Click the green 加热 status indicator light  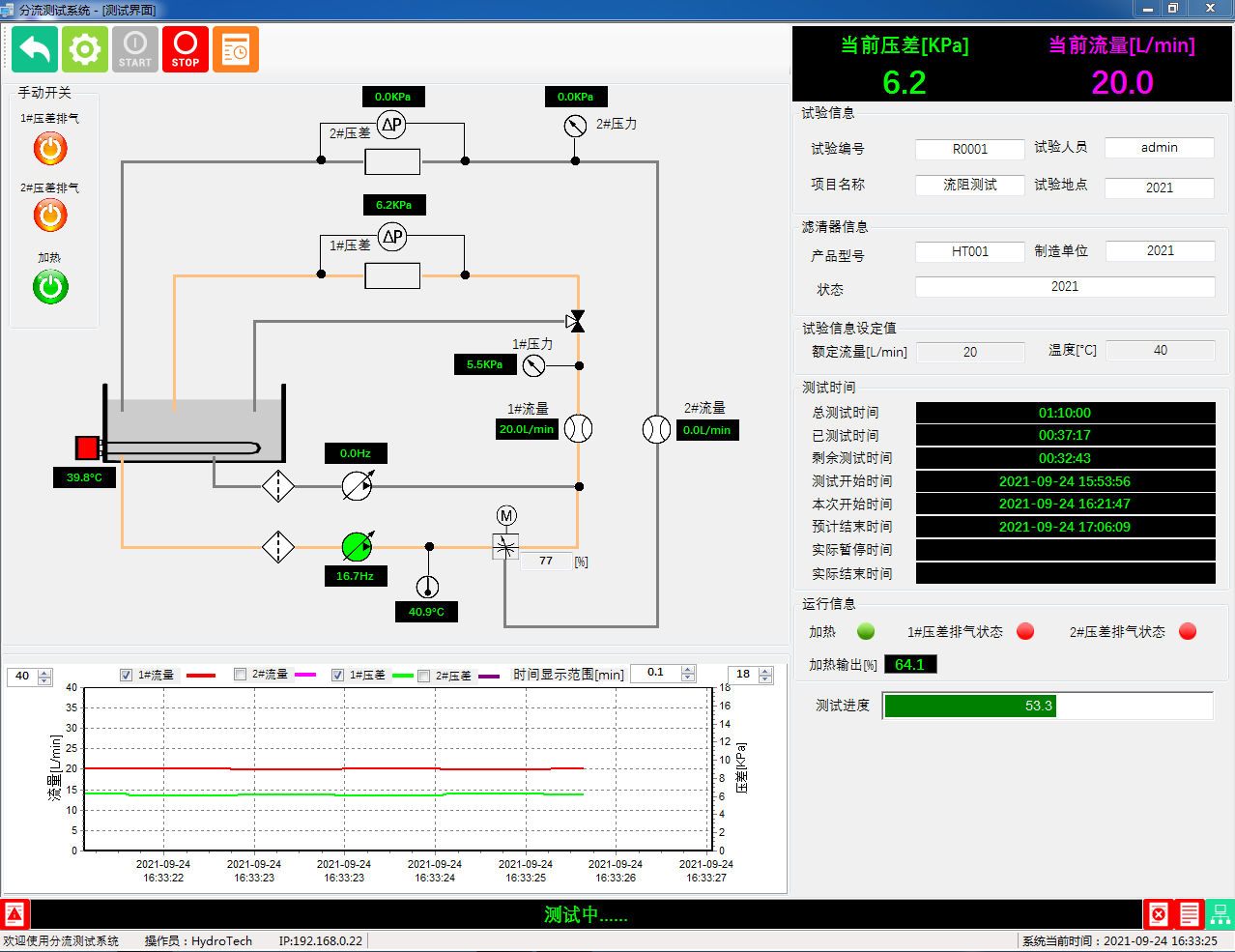866,631
